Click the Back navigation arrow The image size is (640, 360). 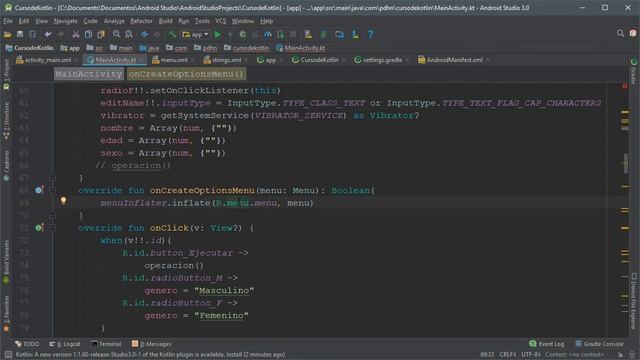pyautogui.click(x=144, y=34)
